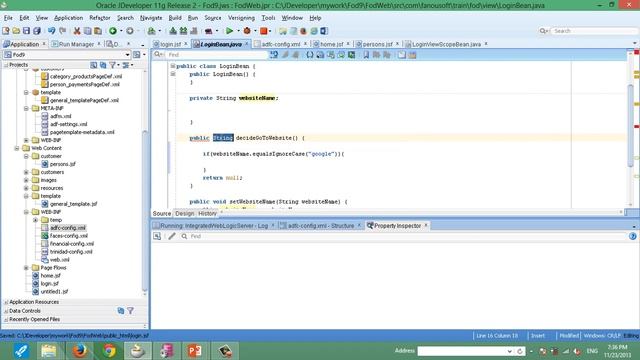This screenshot has width=640, height=360.
Task: Click the editor vertical scrollbar
Action: point(631,125)
